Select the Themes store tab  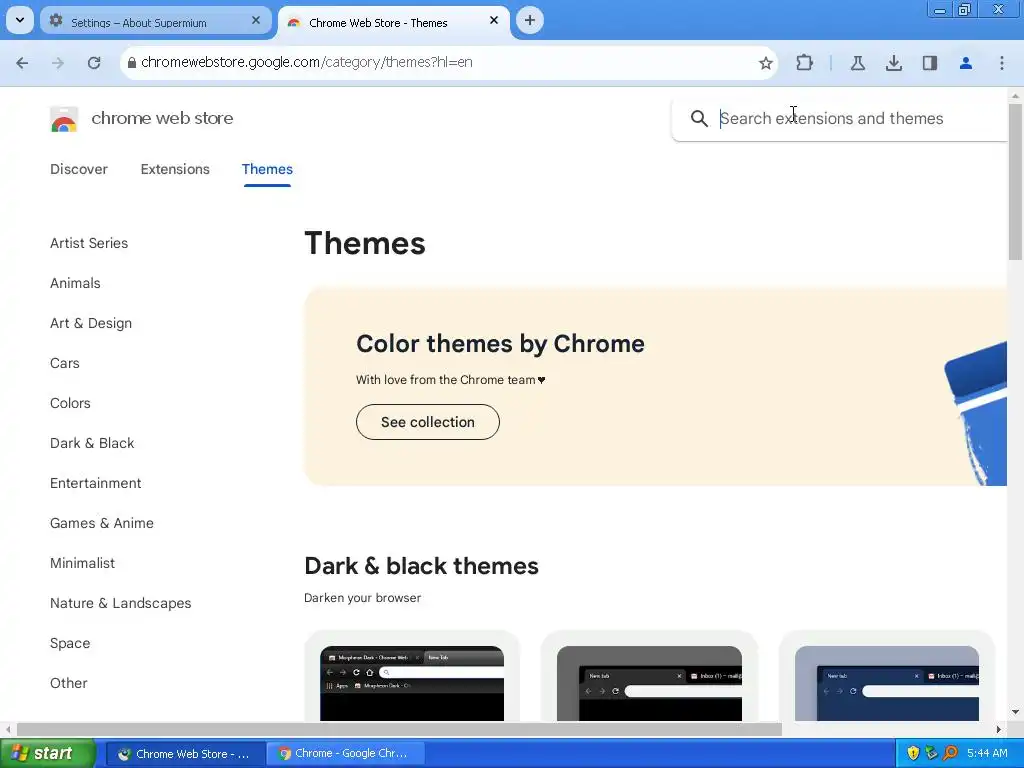tap(267, 169)
